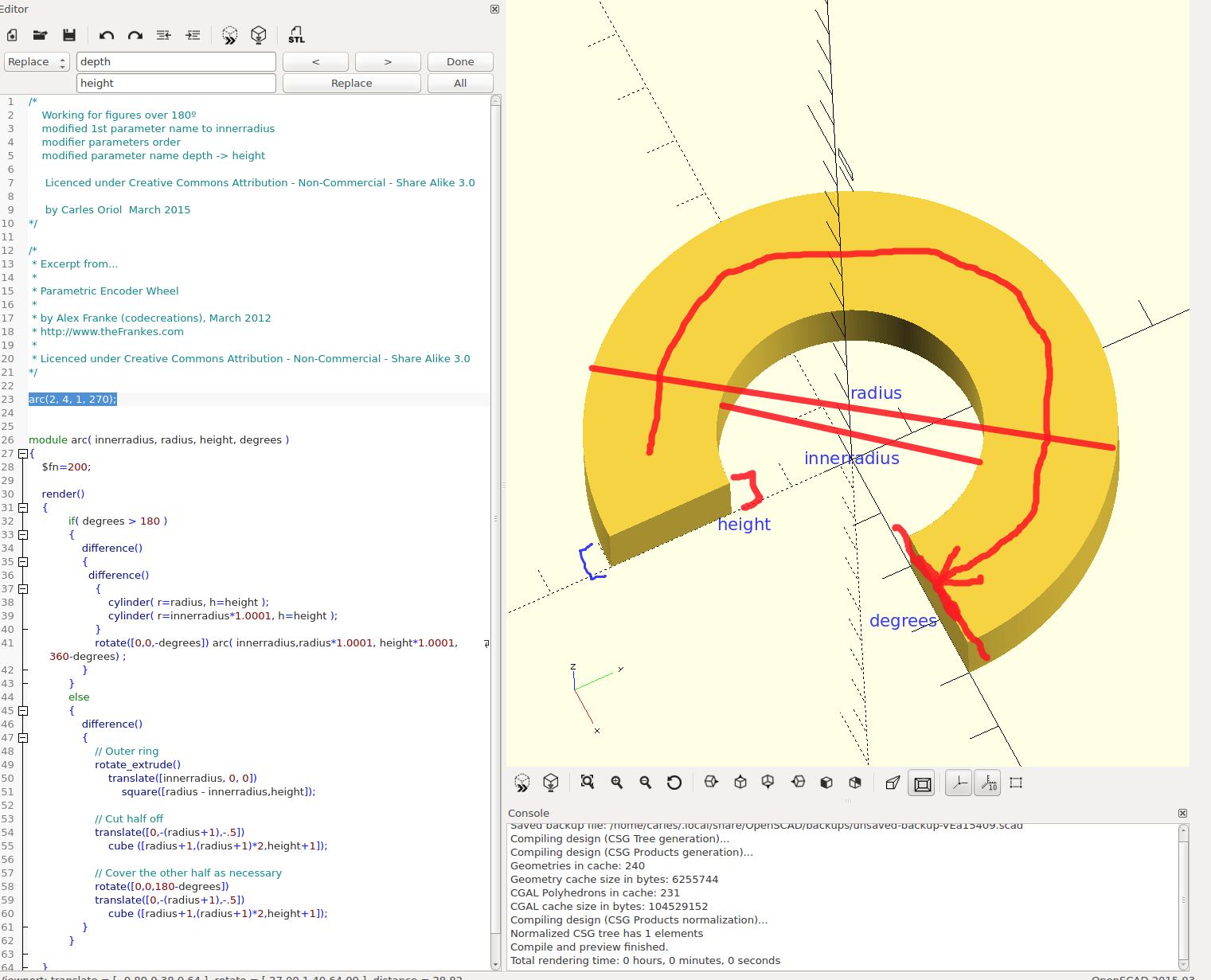Click 'http://www.theFrankes.com' in the comment
The width and height of the screenshot is (1211, 980).
click(x=111, y=331)
